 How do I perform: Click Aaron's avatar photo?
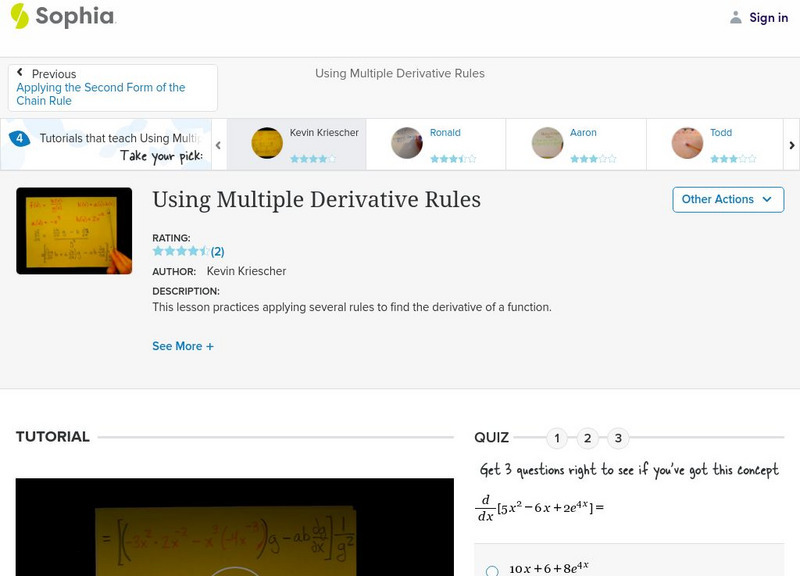coord(546,143)
